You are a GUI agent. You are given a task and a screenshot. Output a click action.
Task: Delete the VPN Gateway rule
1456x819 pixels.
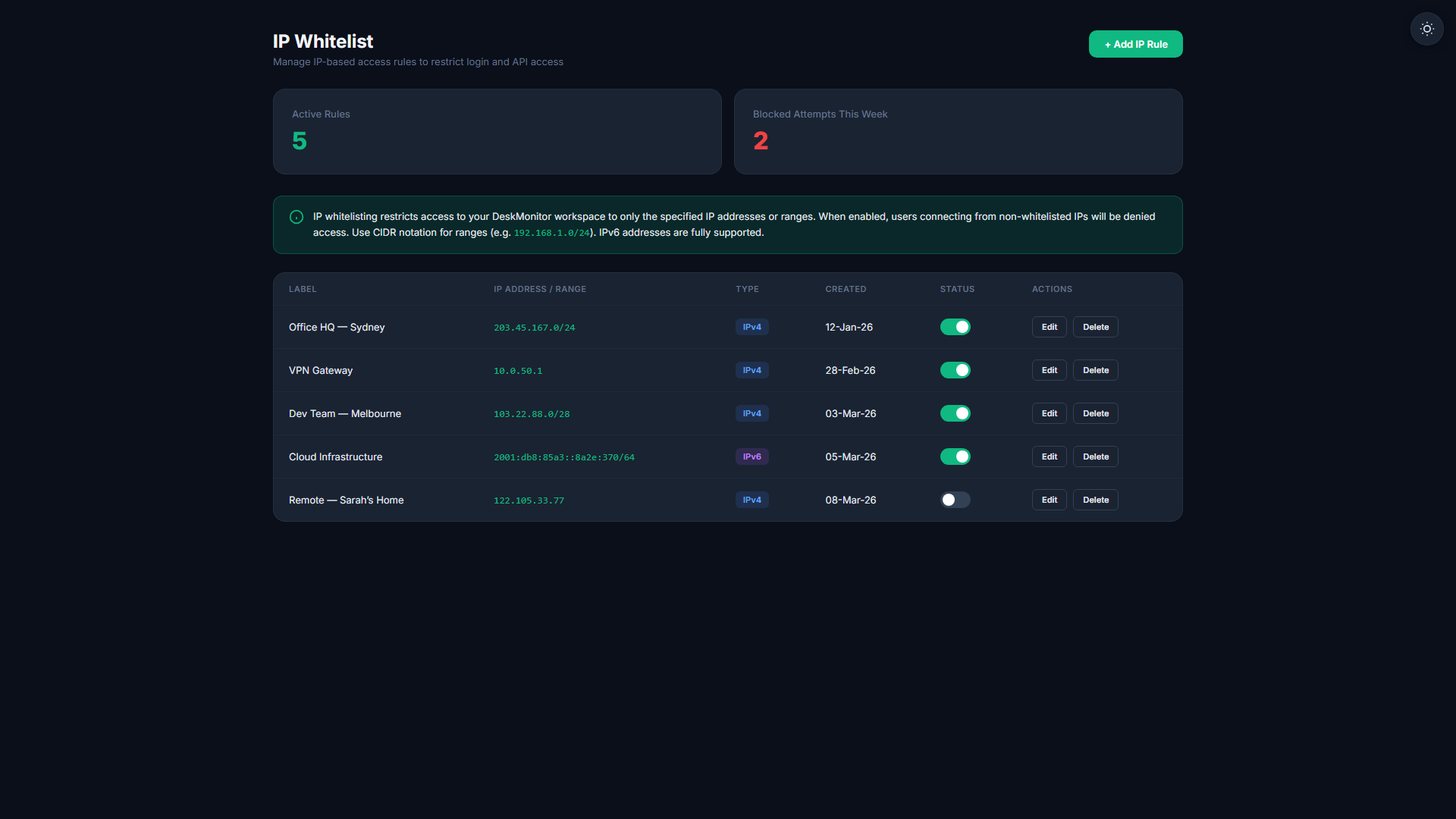pyautogui.click(x=1095, y=370)
